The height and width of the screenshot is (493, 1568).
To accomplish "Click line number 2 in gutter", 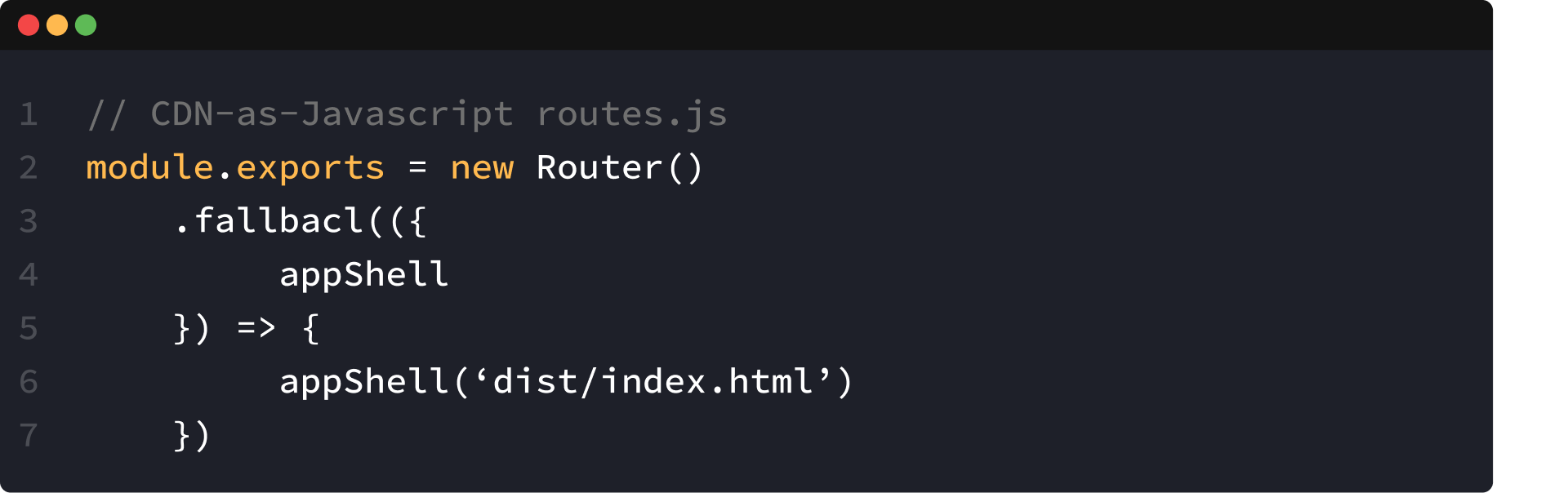I will [x=29, y=167].
